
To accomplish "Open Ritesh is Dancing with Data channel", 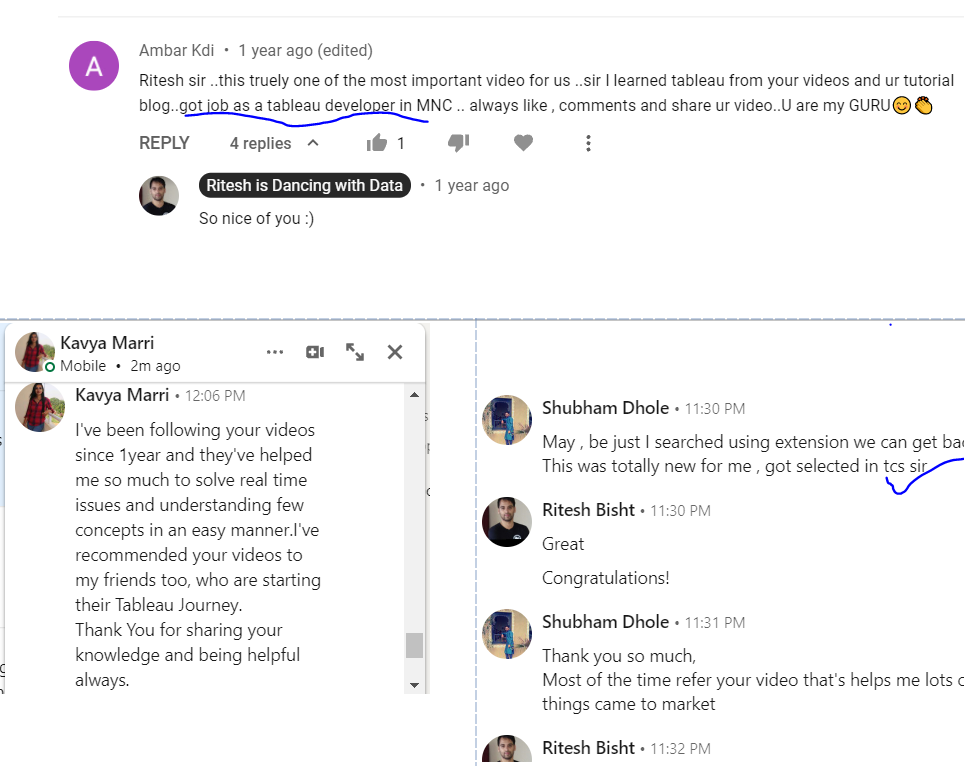I will (x=305, y=185).
